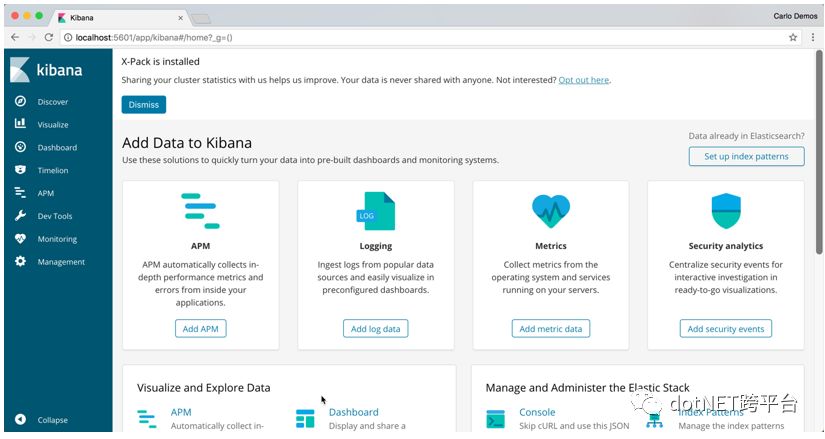Image resolution: width=825 pixels, height=439 pixels.
Task: Click Set up index patterns button
Action: pyautogui.click(x=746, y=156)
